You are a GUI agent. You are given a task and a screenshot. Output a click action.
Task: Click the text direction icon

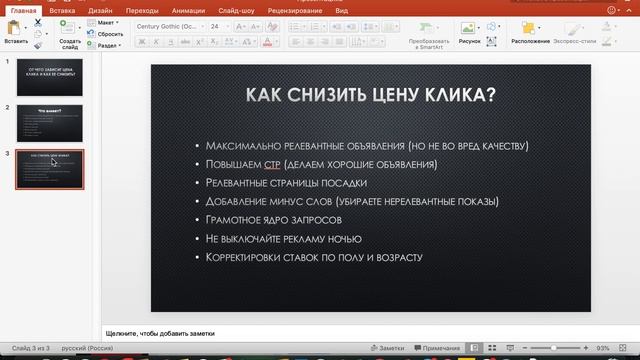pyautogui.click(x=357, y=42)
